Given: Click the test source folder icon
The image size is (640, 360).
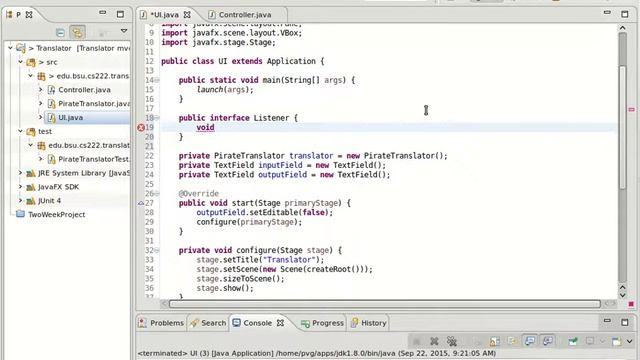Looking at the screenshot, I should coord(31,131).
